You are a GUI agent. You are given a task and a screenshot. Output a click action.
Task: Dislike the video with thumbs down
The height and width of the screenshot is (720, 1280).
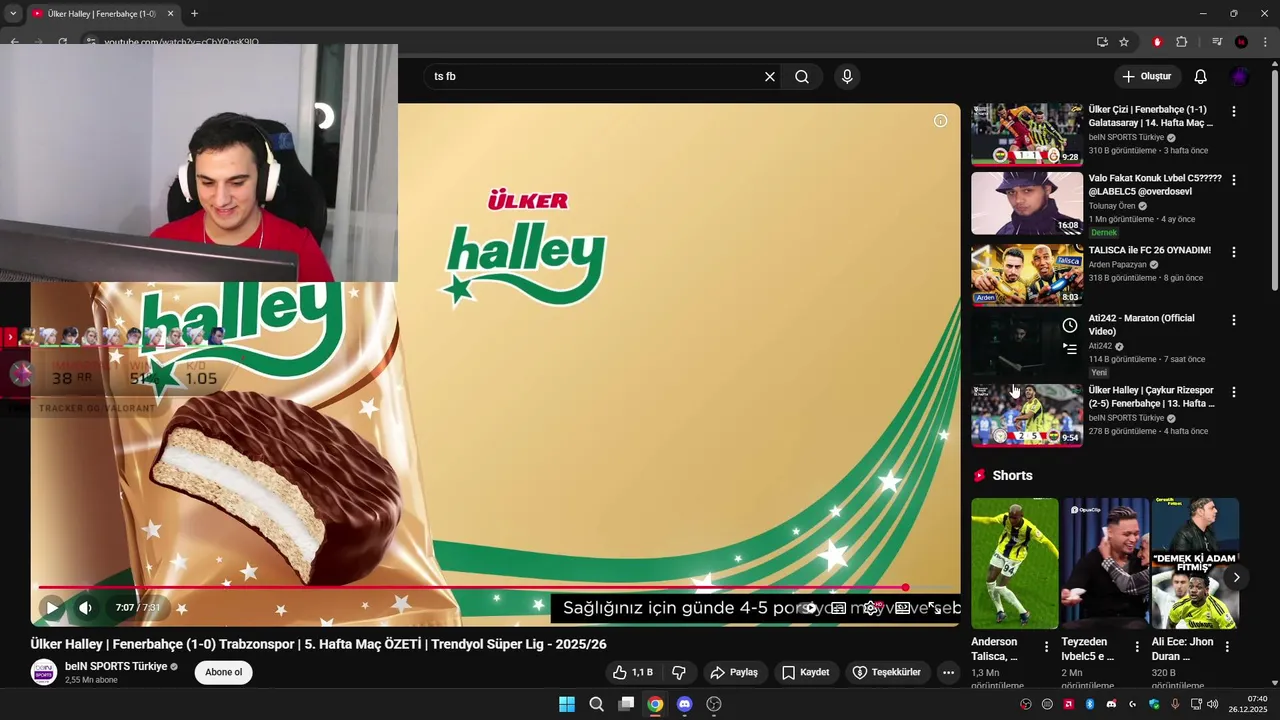pos(679,673)
